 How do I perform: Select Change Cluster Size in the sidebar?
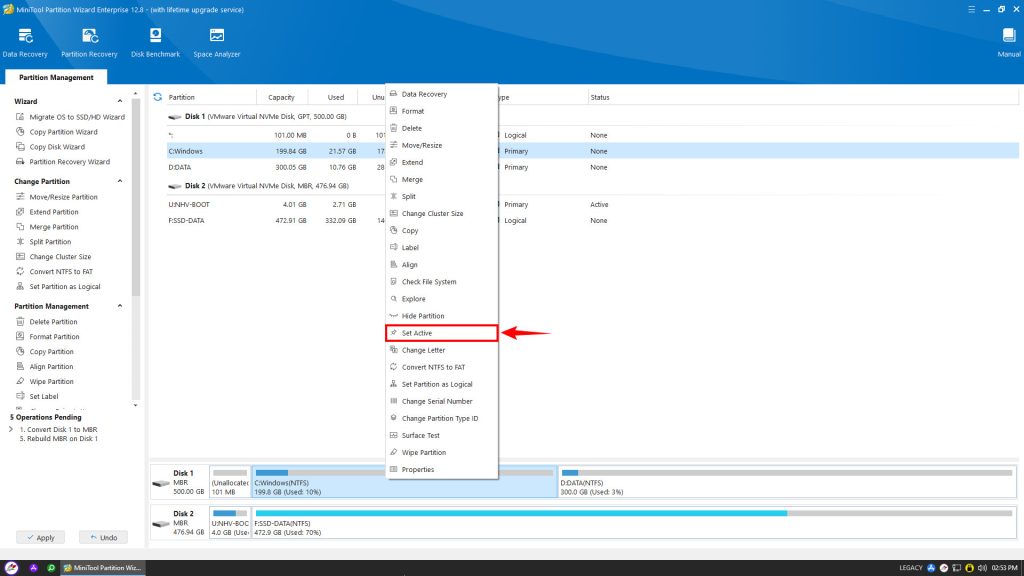tap(54, 257)
